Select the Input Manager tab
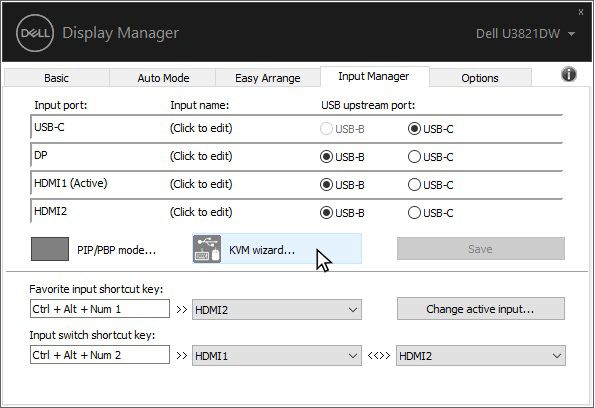This screenshot has height=408, width=595. pyautogui.click(x=374, y=77)
